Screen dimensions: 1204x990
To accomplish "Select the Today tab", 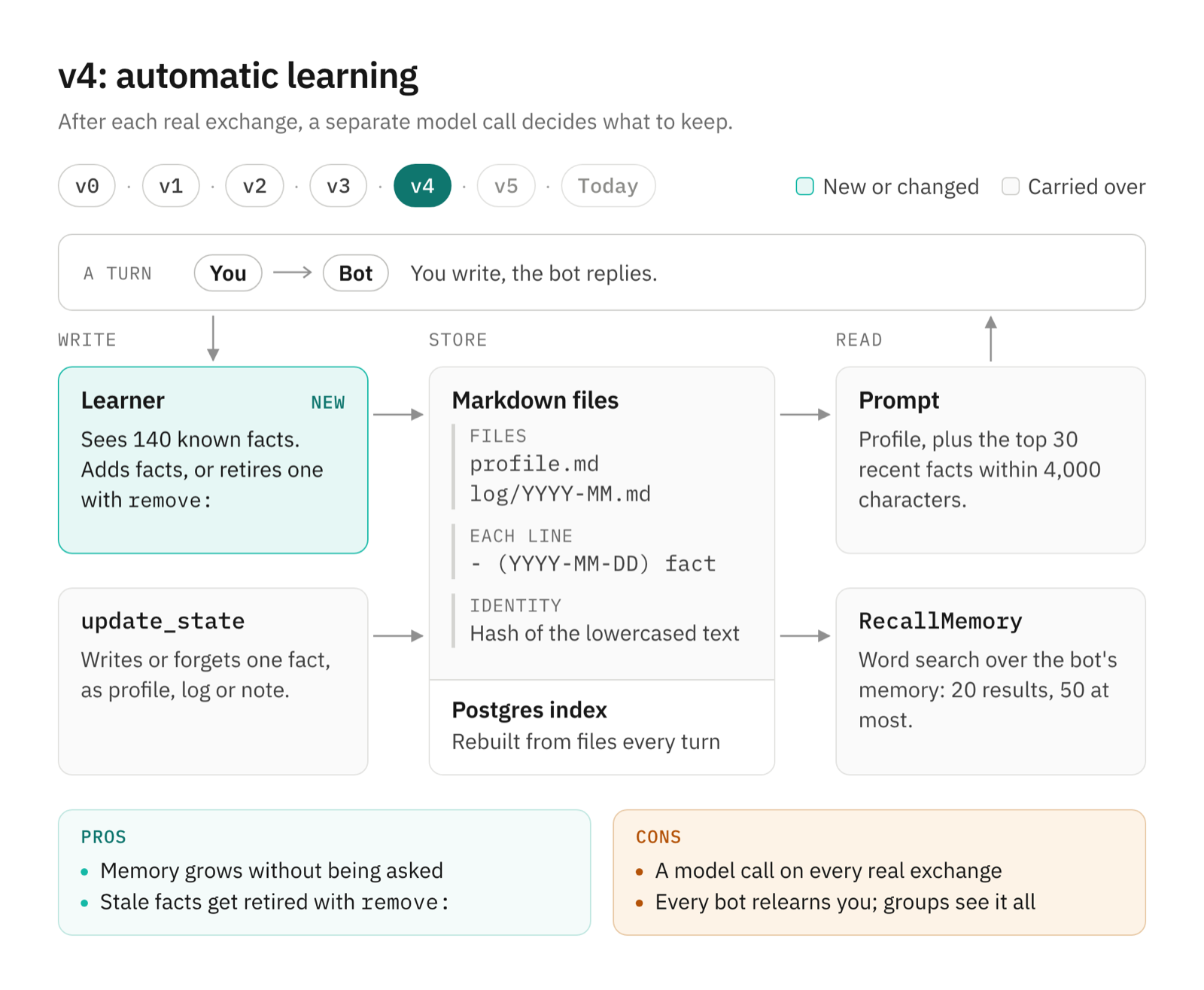I will 608,186.
